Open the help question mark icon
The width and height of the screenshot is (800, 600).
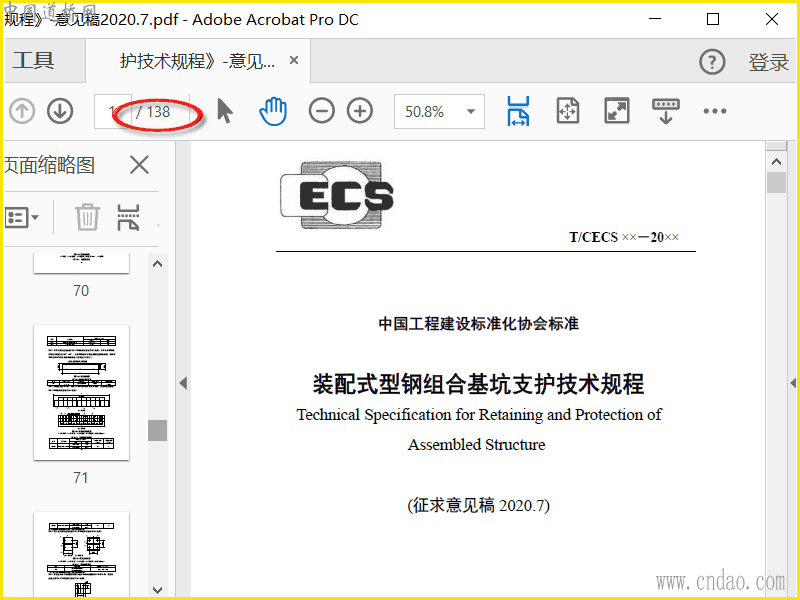click(x=712, y=62)
